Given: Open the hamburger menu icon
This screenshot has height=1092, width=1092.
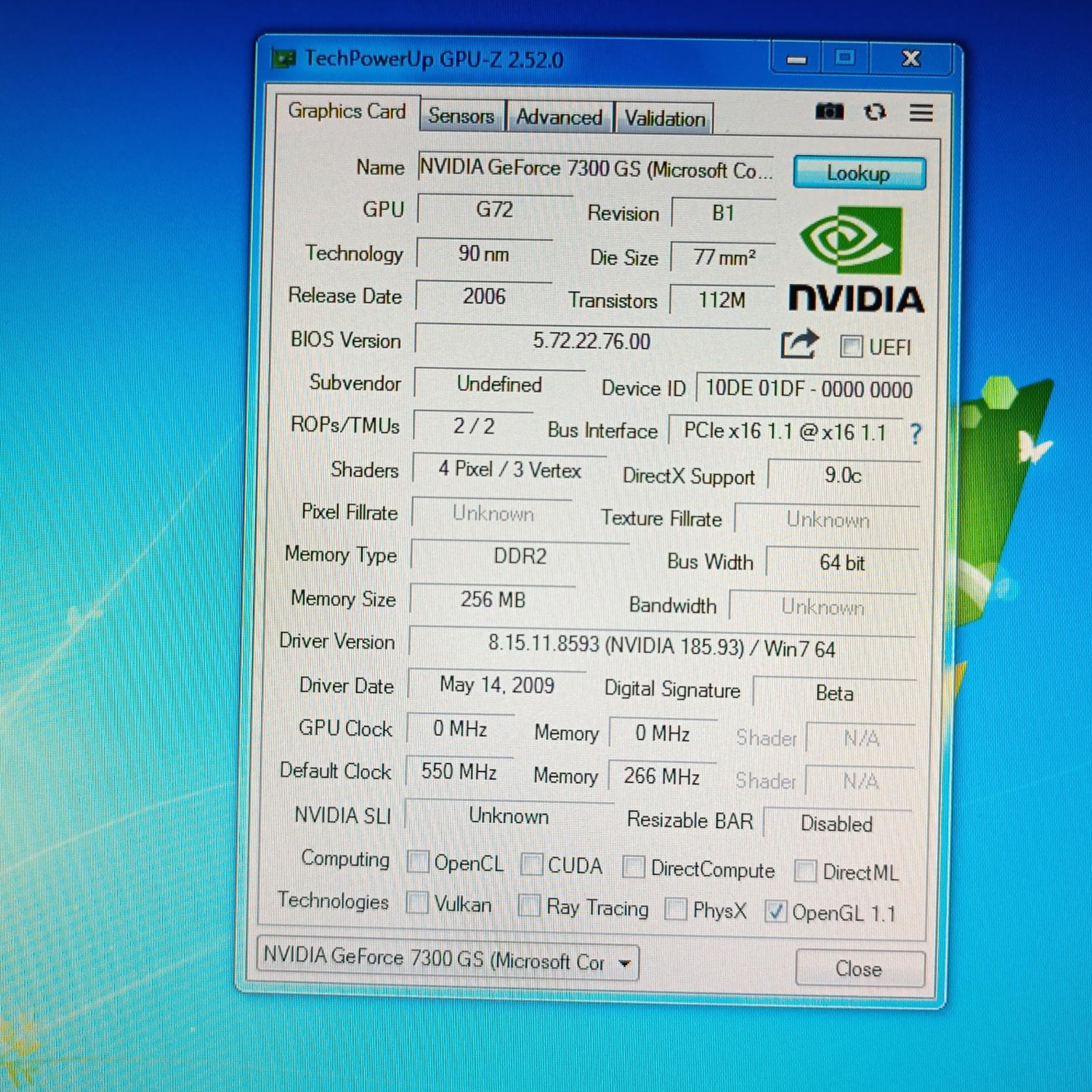Looking at the screenshot, I should point(921,113).
